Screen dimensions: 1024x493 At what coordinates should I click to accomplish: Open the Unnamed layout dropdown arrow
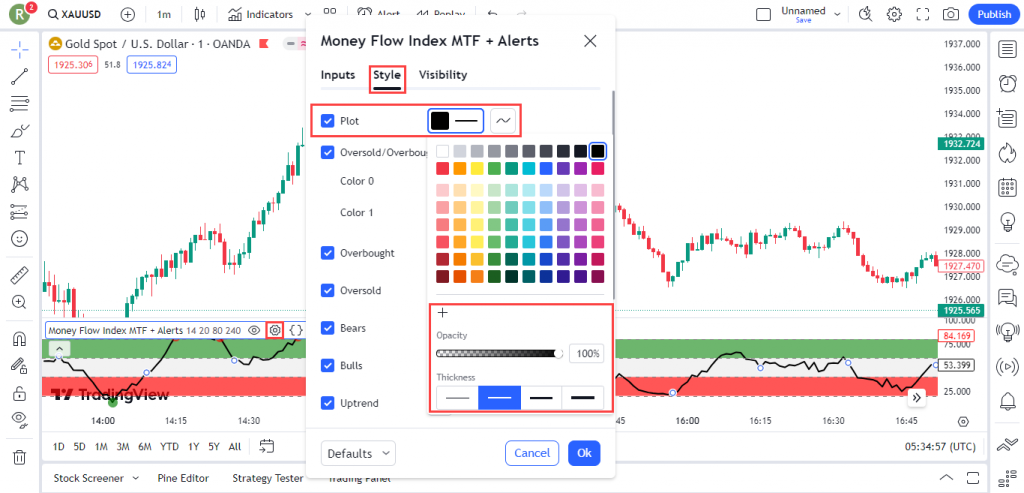pyautogui.click(x=838, y=14)
